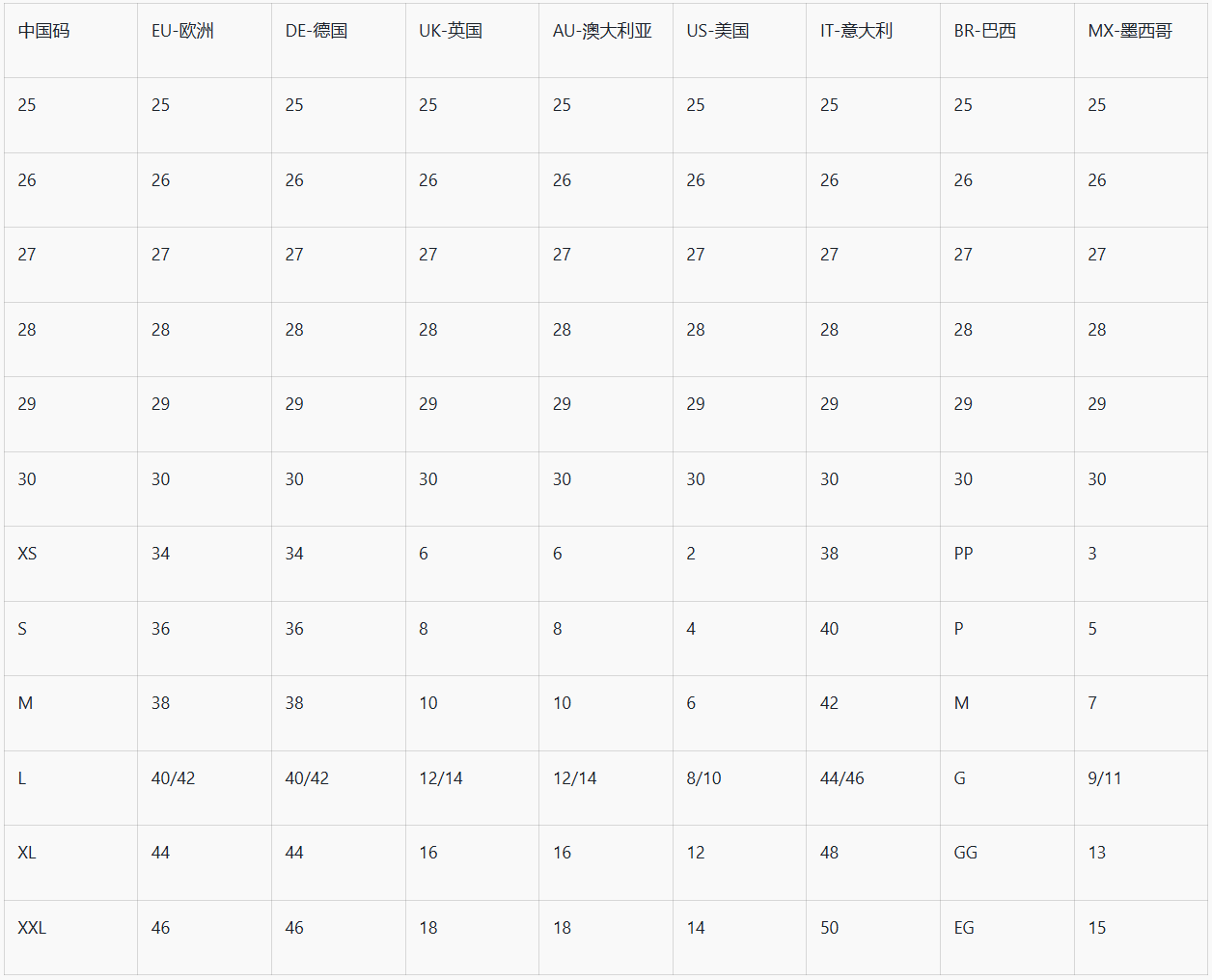Click 14 in the XXL row US column

pos(696,928)
